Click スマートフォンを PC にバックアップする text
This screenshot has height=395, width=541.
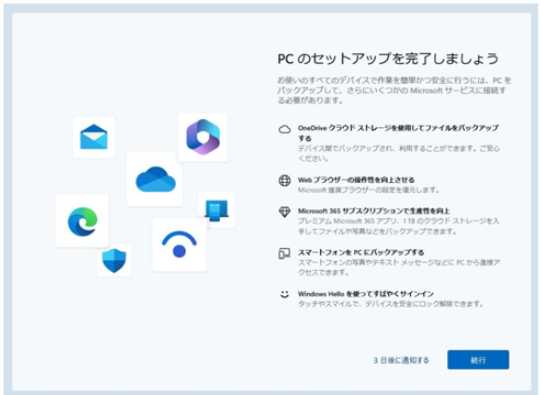(x=361, y=252)
